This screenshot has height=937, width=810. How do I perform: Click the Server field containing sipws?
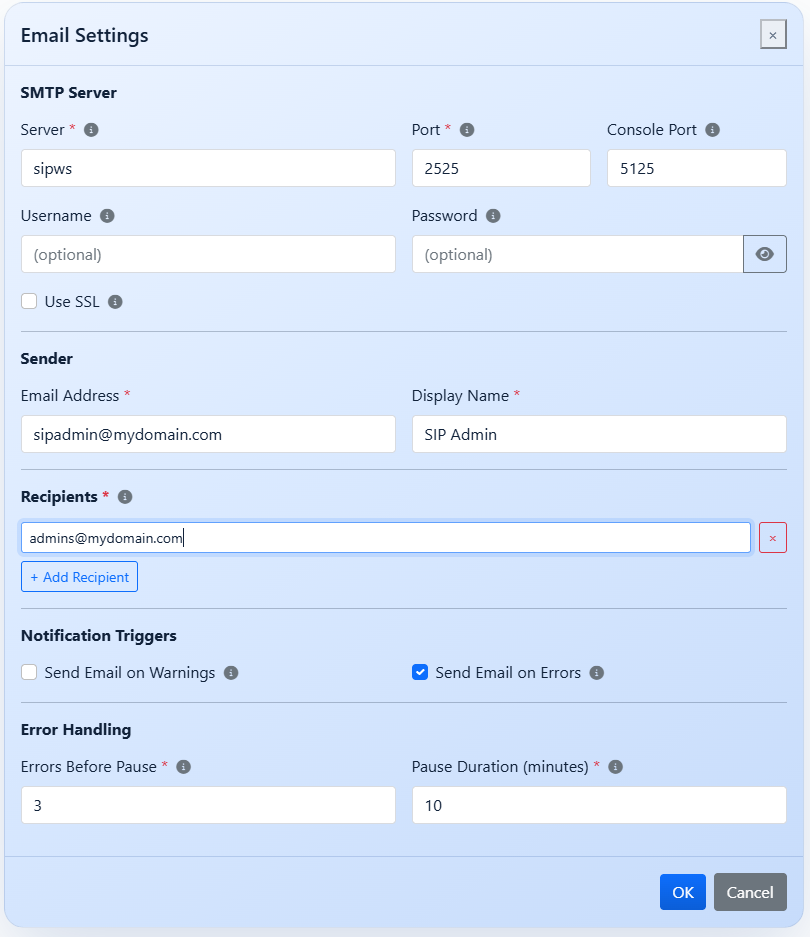[x=208, y=168]
